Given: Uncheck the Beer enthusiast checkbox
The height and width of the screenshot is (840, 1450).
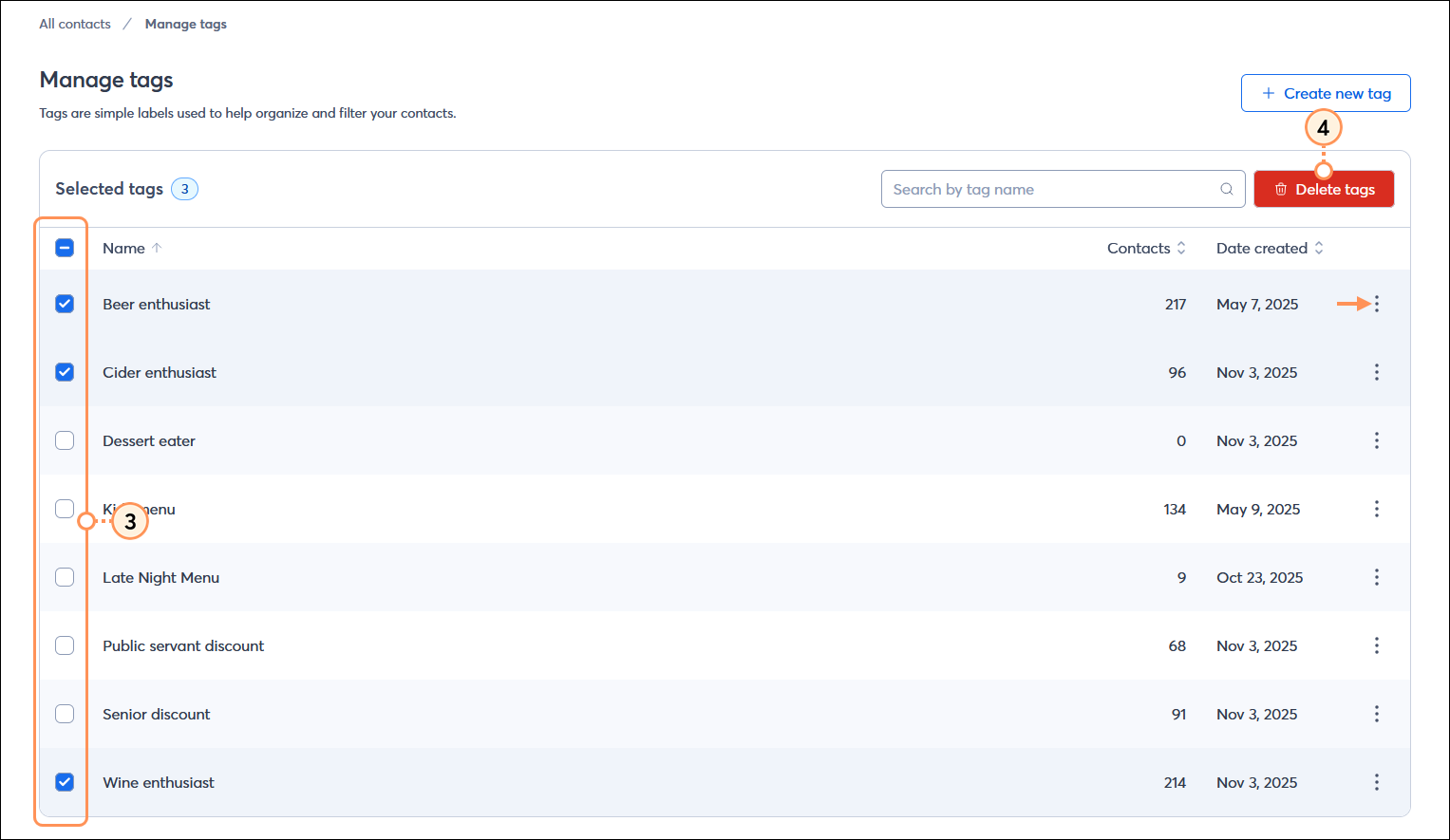Looking at the screenshot, I should (x=65, y=304).
